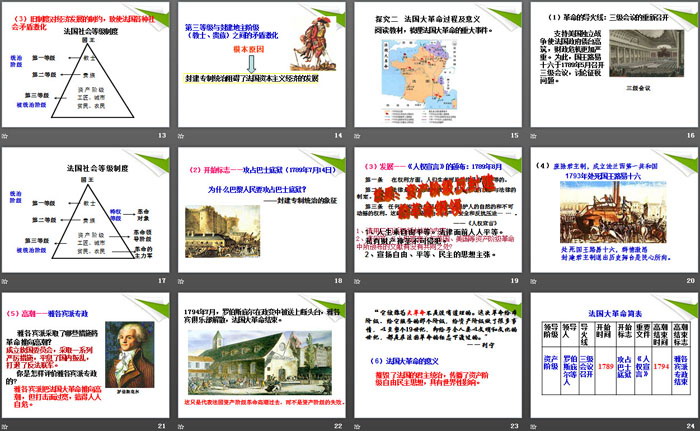The width and height of the screenshot is (700, 431).
Task: Select slide 23 thumbnail with Lenin quotation
Action: click(438, 356)
